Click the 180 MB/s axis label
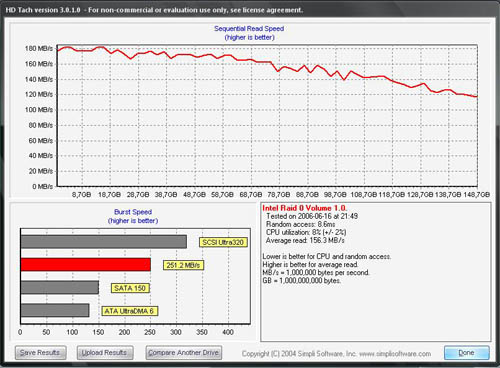Image resolution: width=500 pixels, height=368 pixels. (x=39, y=49)
